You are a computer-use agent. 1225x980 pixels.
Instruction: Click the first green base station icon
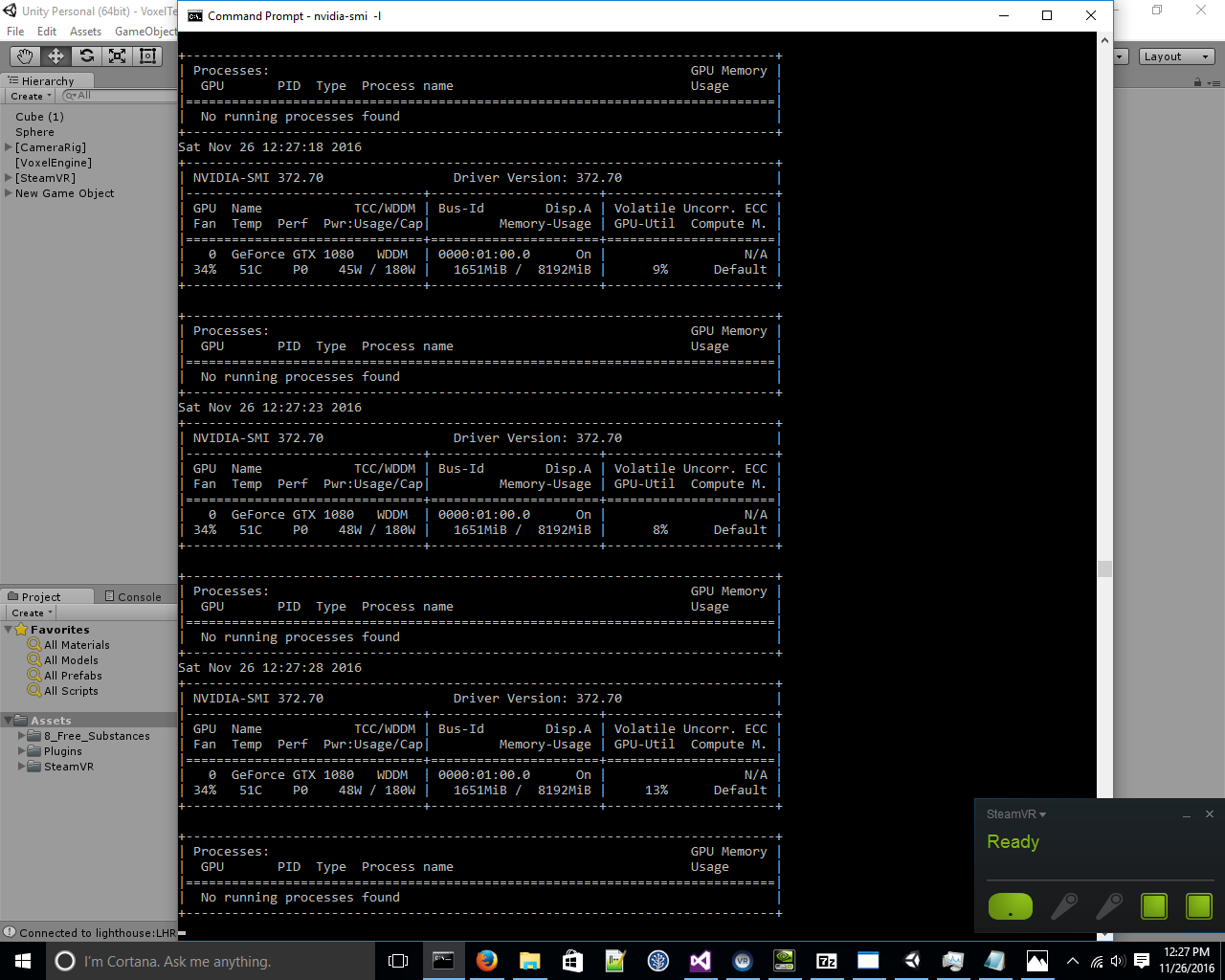click(1154, 905)
